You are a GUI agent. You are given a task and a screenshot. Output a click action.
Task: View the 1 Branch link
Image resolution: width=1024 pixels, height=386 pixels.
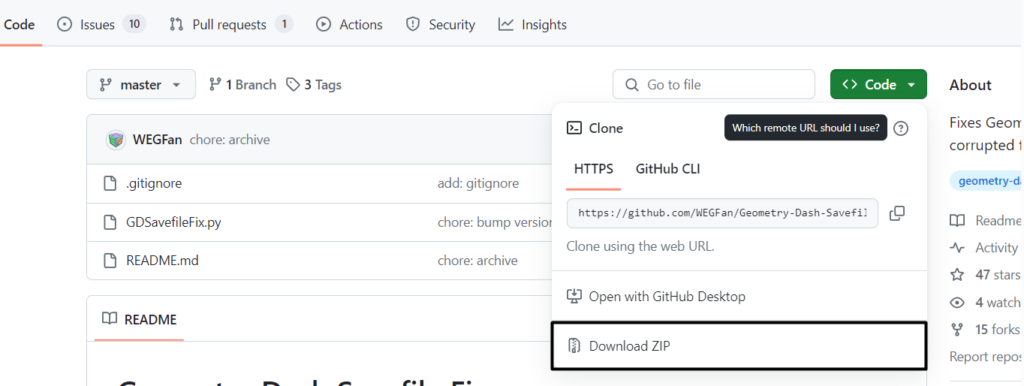tap(242, 85)
